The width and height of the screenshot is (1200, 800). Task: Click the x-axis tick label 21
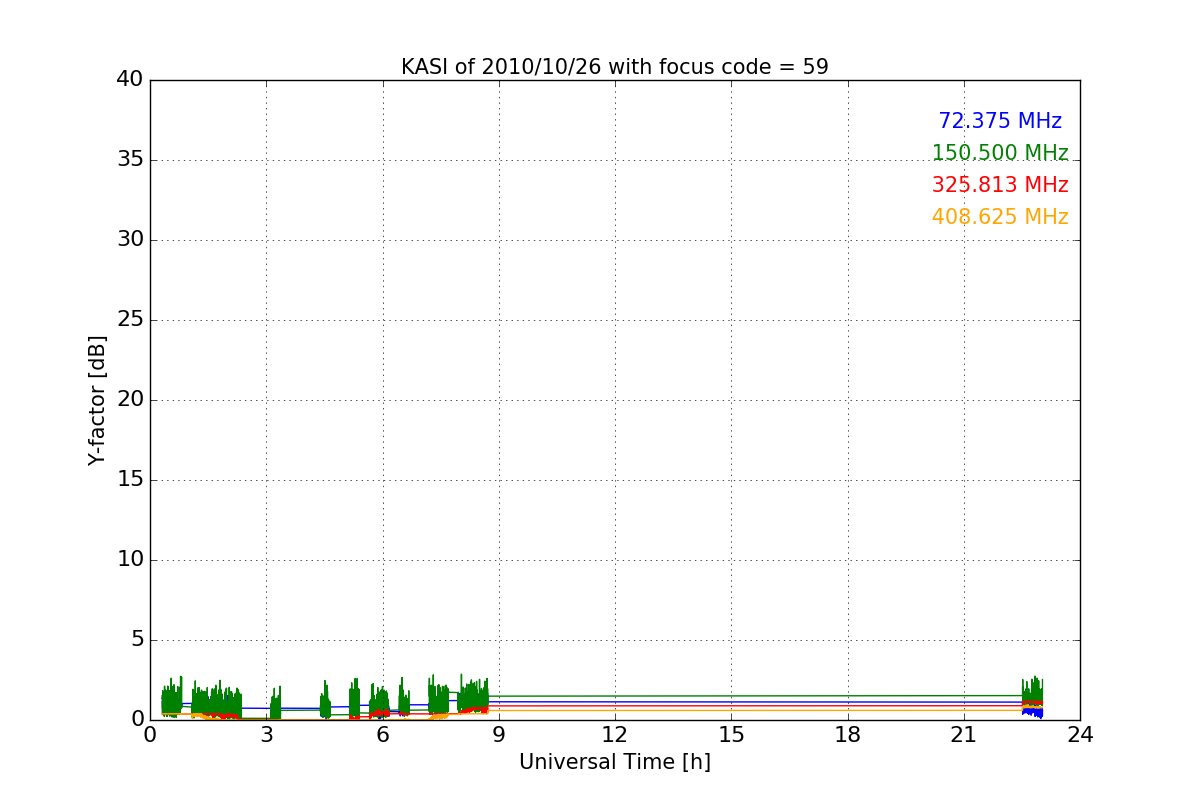tap(964, 735)
